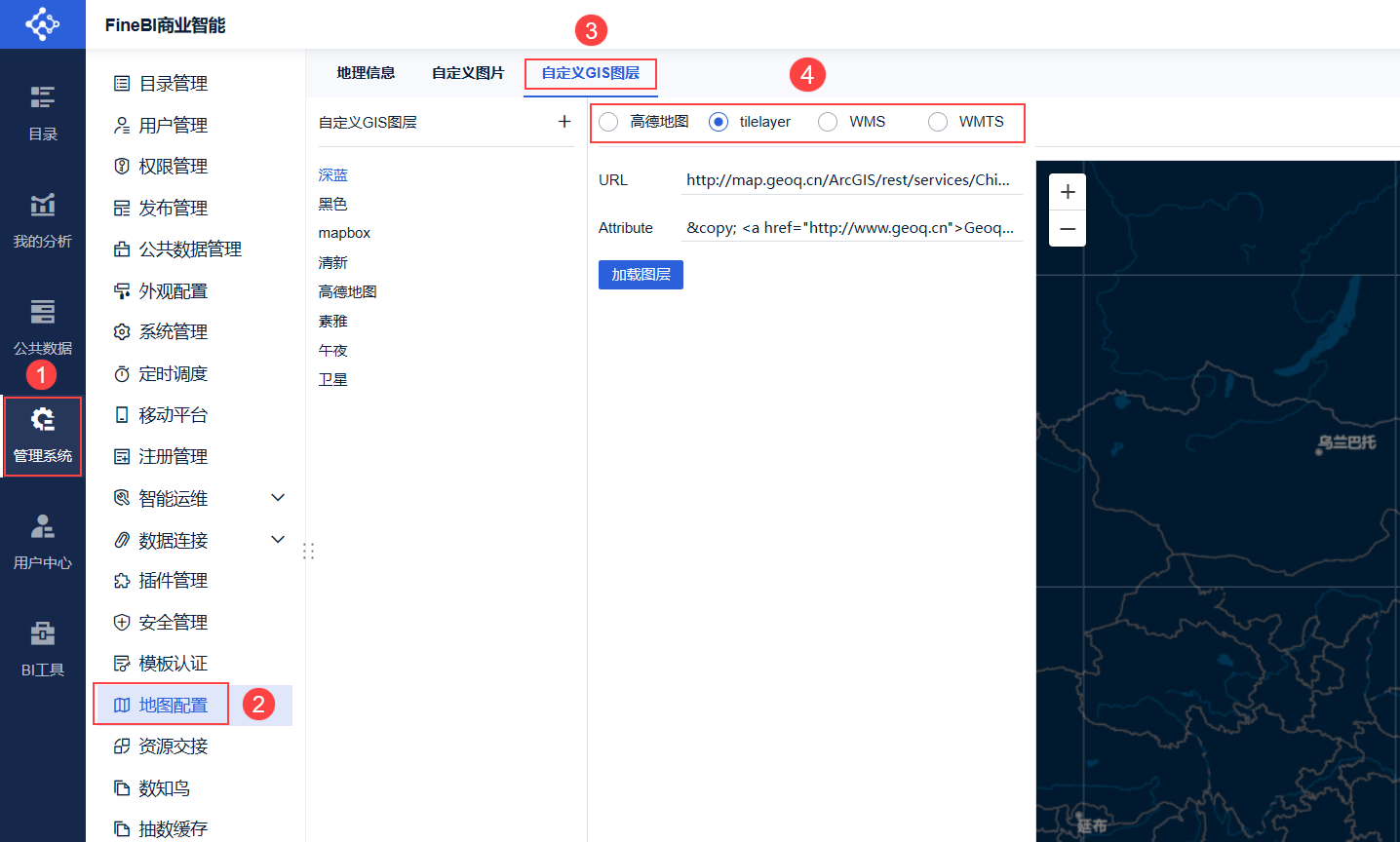
Task: Select the mapbox layer
Action: [344, 233]
